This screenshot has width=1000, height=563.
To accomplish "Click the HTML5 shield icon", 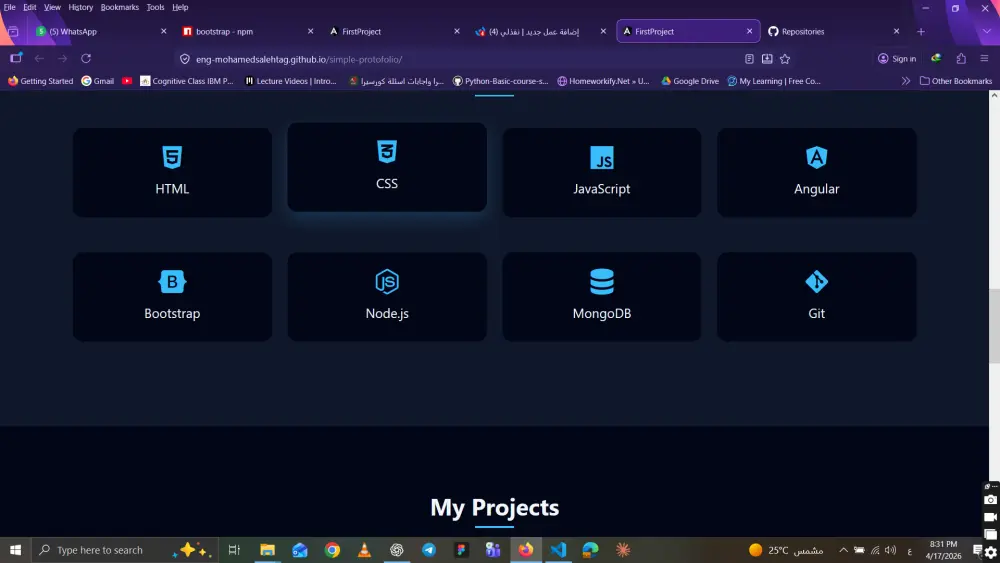I will (172, 157).
